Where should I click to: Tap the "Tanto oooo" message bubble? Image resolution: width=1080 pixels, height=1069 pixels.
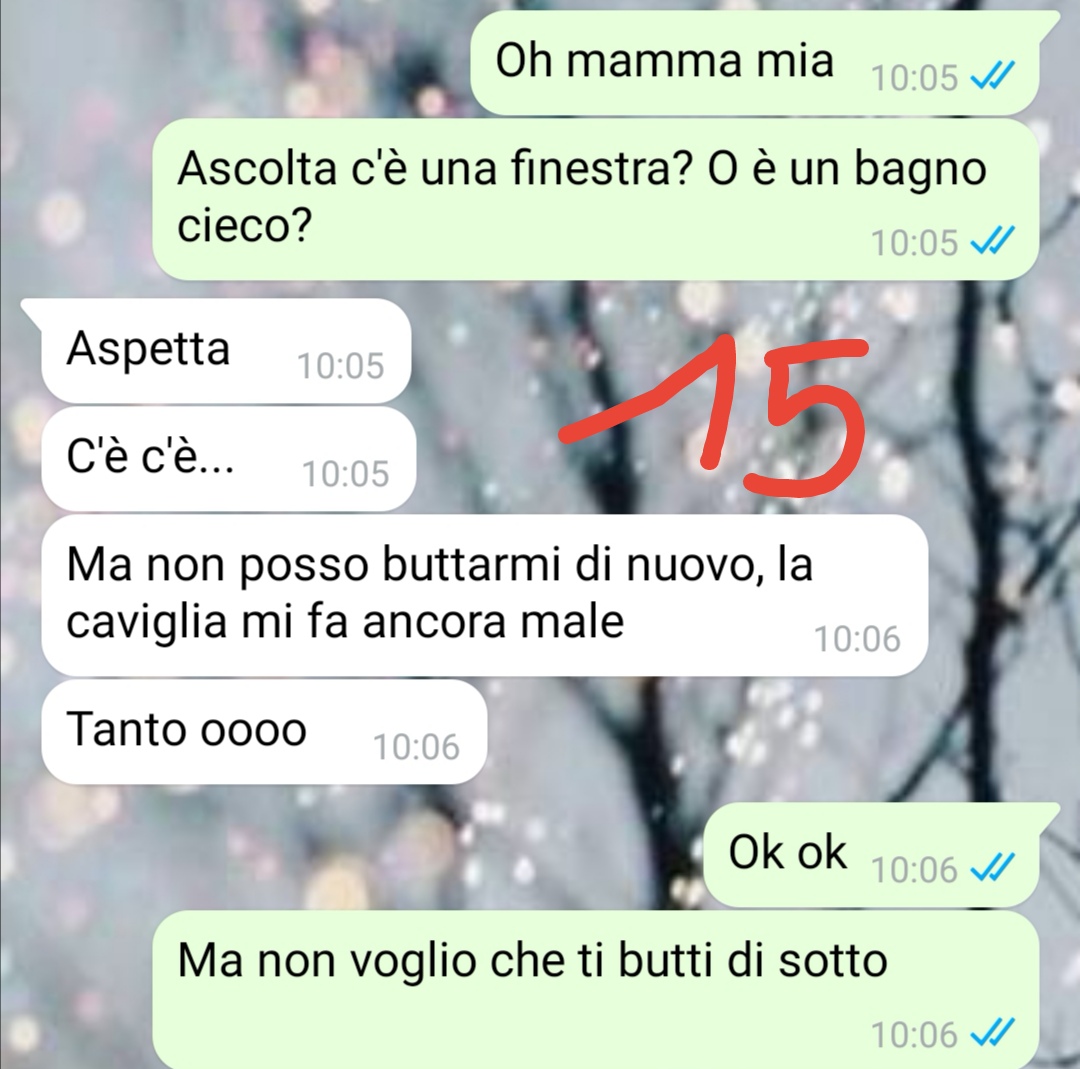[x=264, y=731]
